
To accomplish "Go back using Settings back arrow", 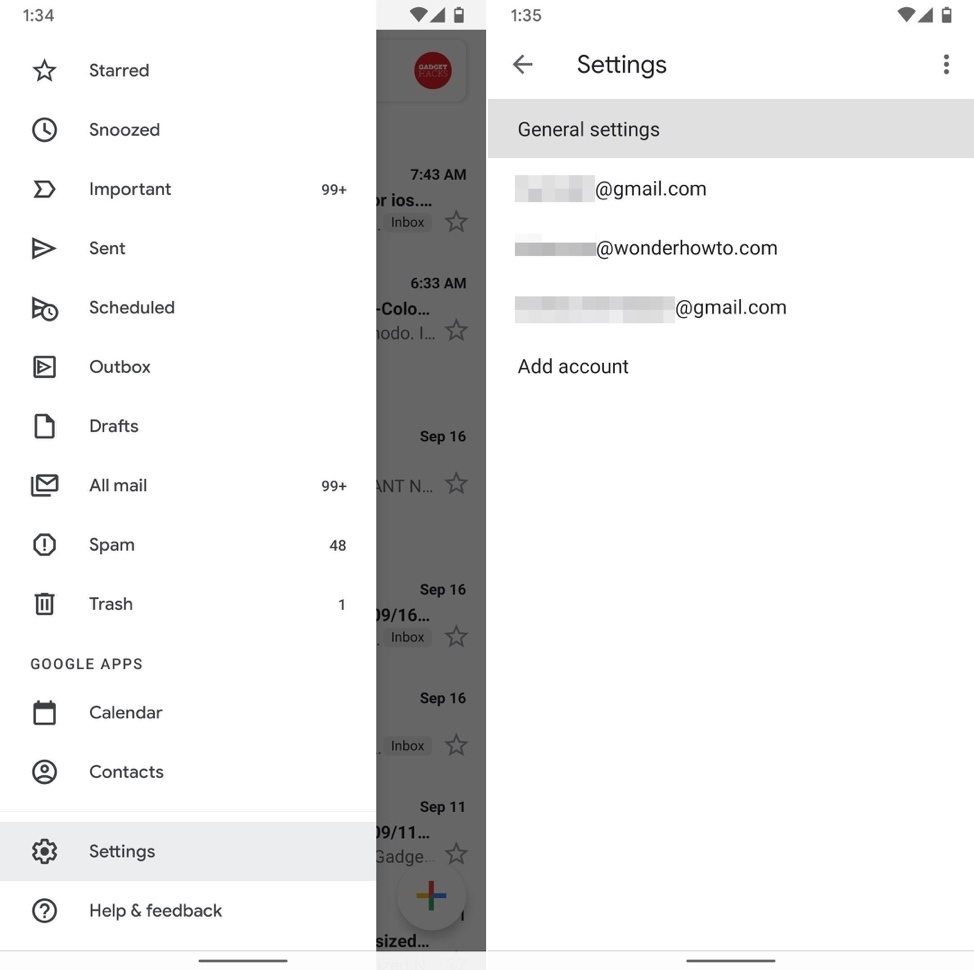I will pos(523,65).
